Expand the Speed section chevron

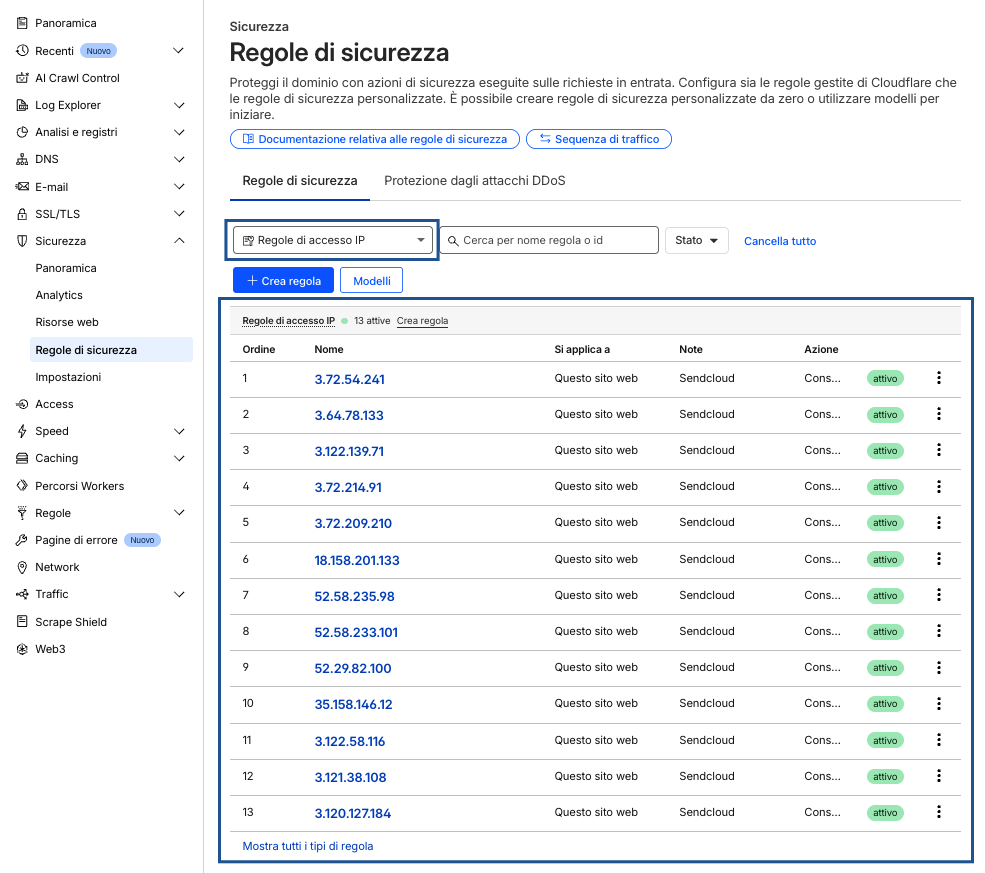(178, 431)
